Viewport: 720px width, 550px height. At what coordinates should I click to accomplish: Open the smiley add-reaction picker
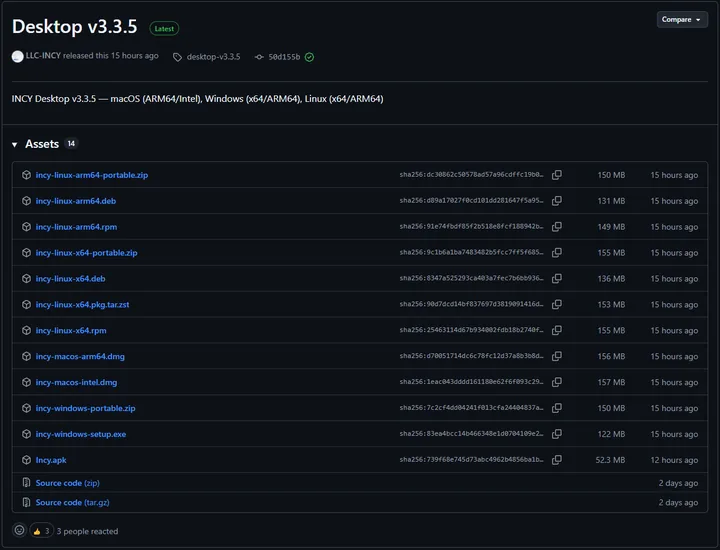point(19,531)
